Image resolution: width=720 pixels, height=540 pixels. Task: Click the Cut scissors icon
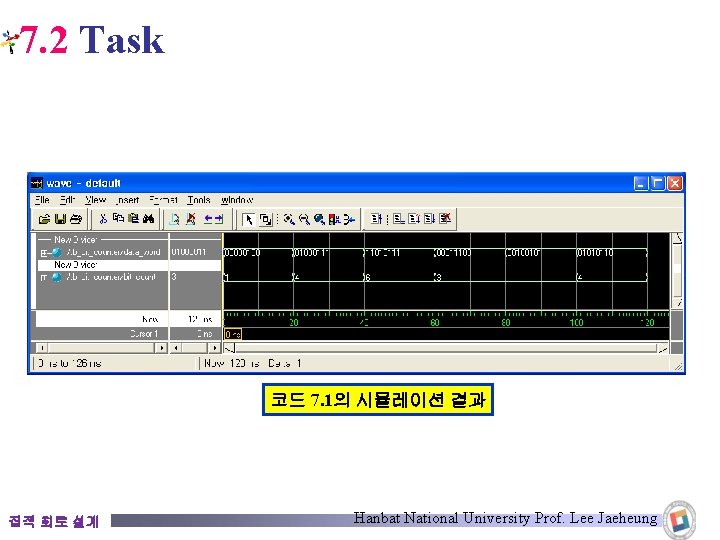tap(103, 219)
